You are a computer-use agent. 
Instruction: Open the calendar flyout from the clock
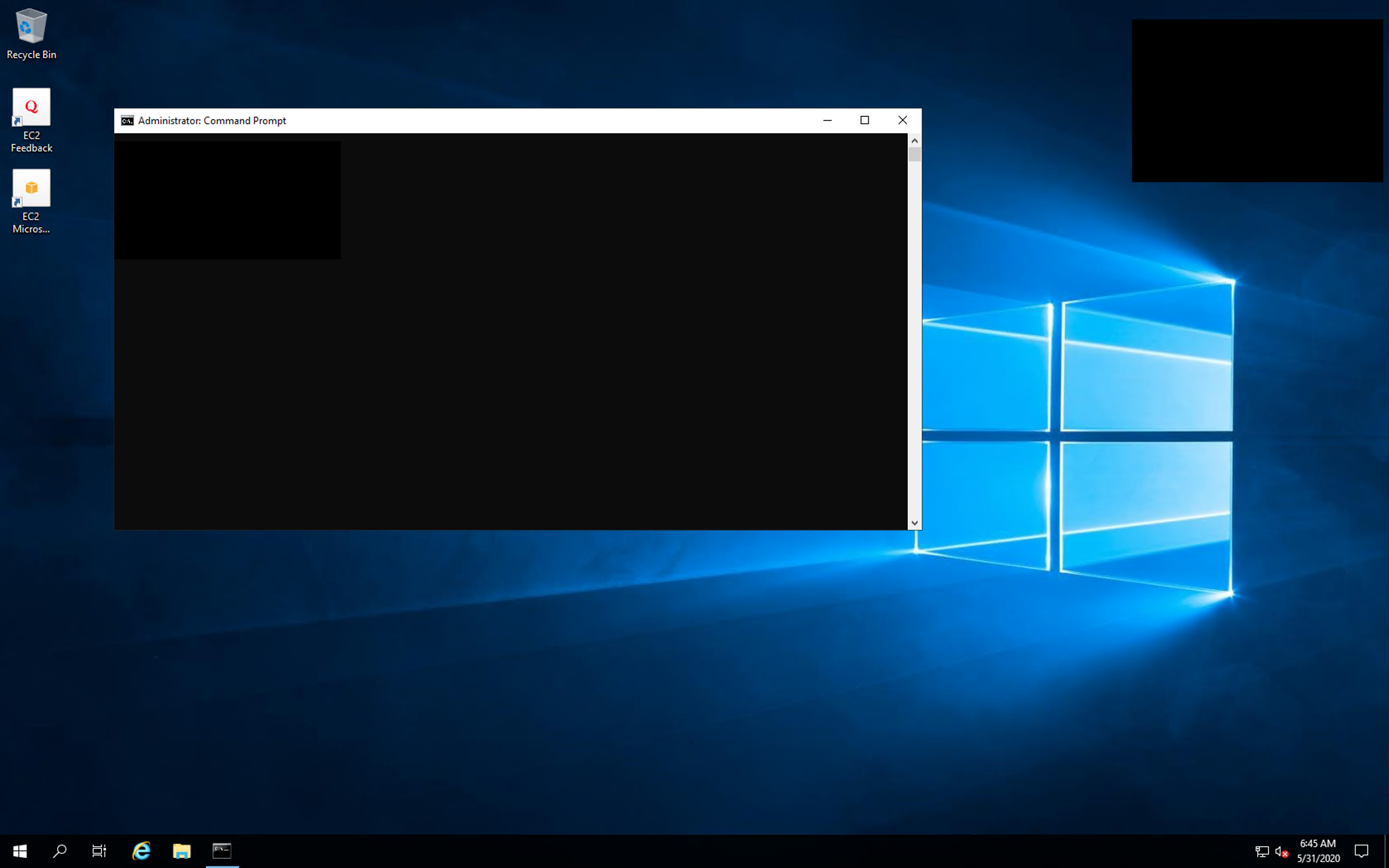[1317, 851]
